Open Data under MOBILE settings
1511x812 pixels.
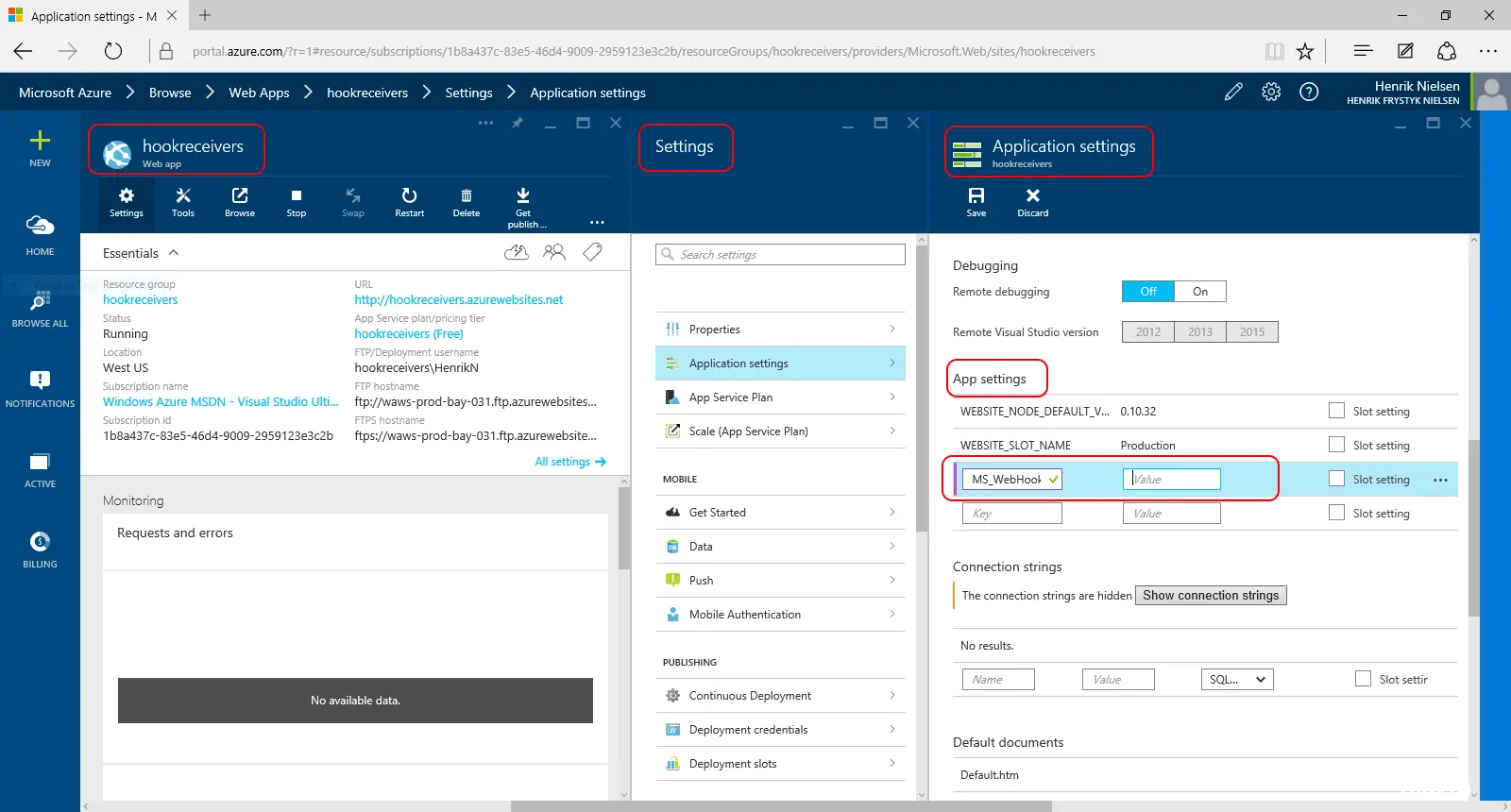780,547
